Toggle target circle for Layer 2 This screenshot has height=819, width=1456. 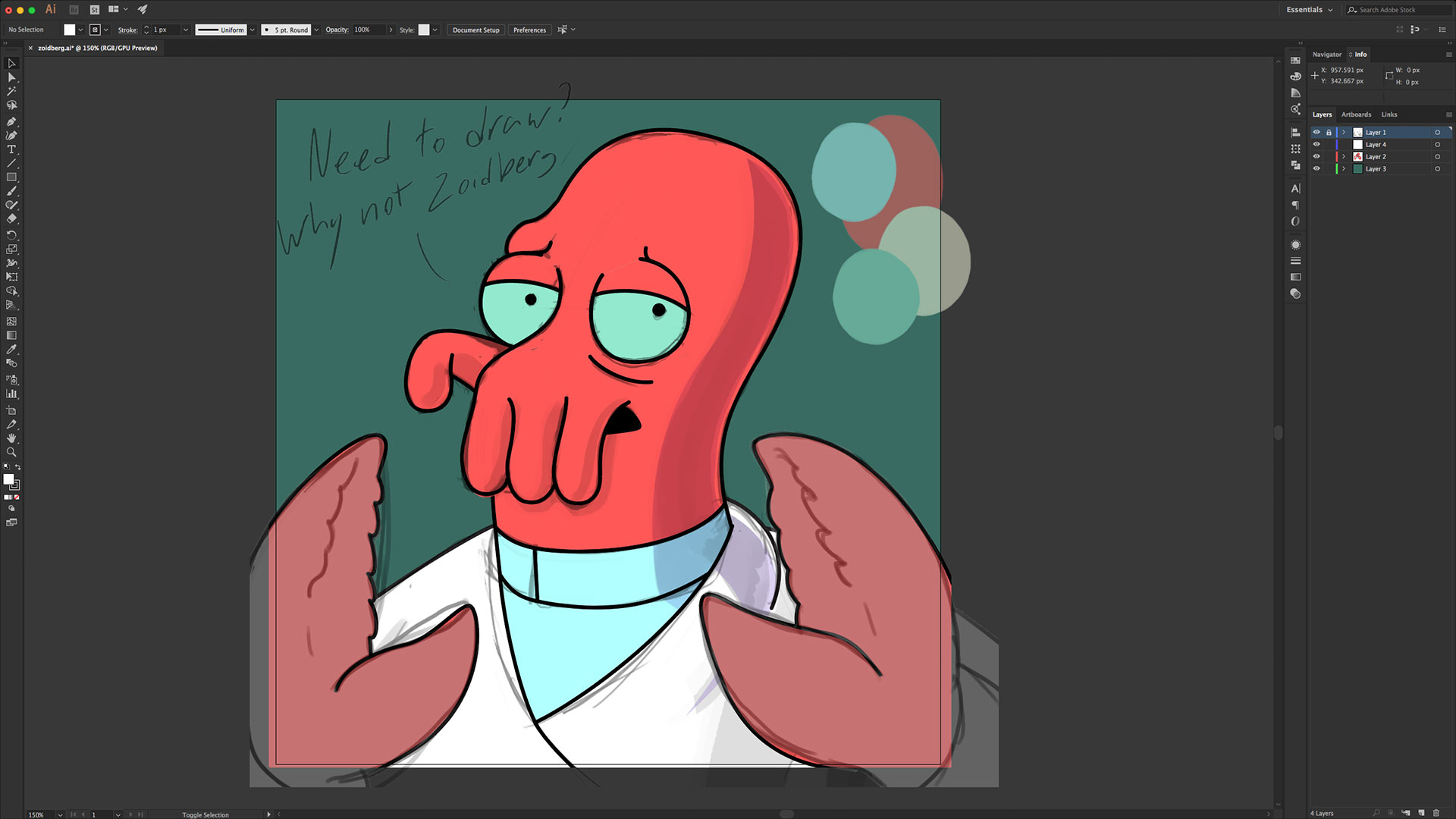[1437, 157]
